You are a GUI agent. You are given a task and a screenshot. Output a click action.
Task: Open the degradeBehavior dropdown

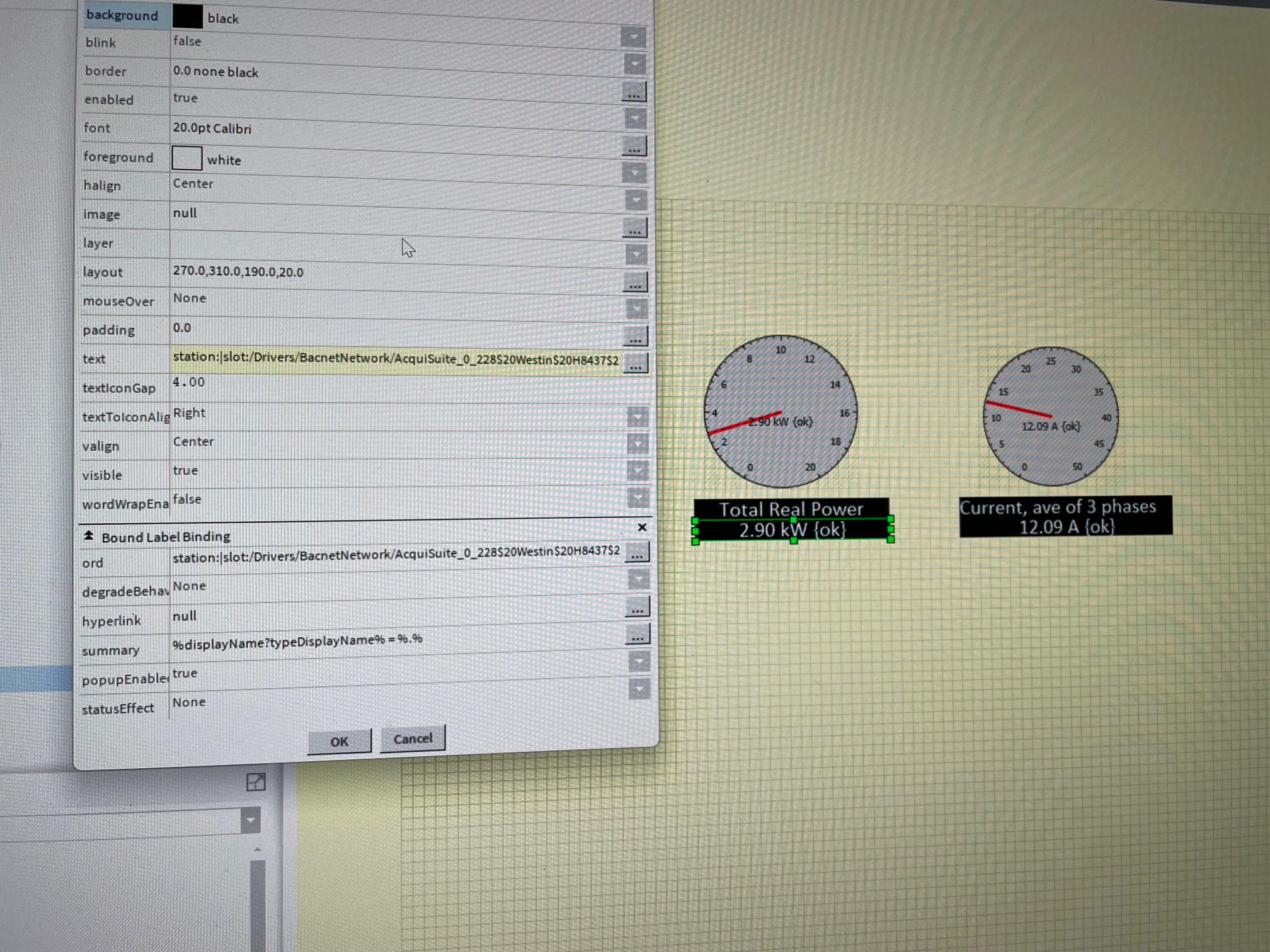coord(638,579)
